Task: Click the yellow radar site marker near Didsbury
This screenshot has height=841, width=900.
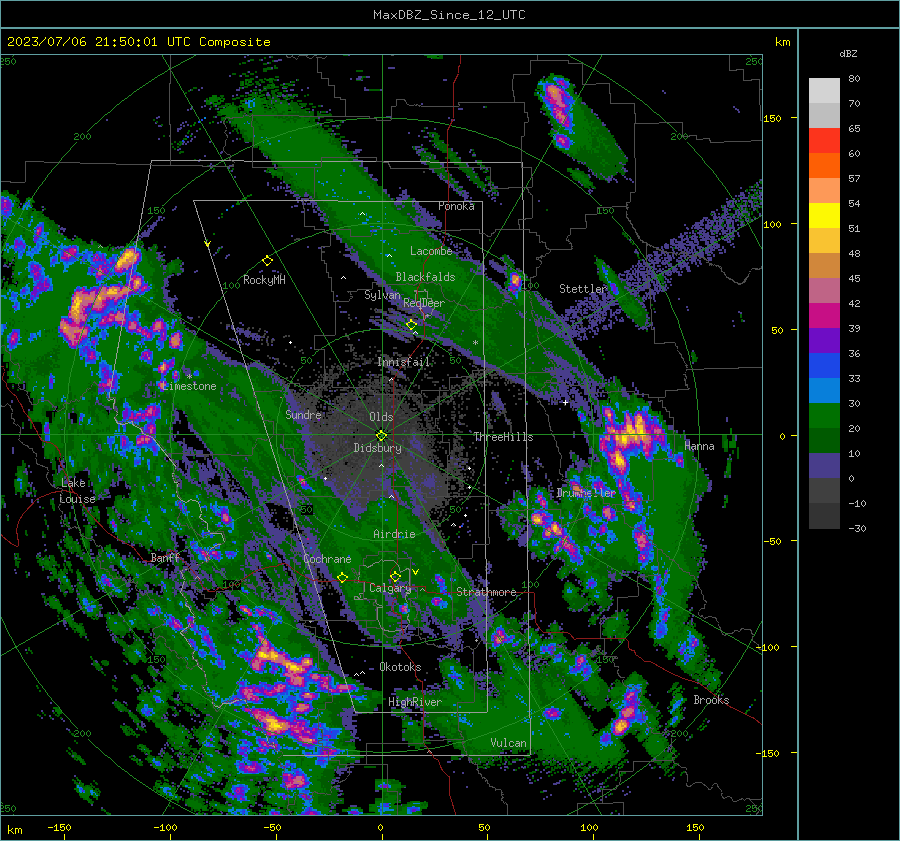Action: [381, 435]
